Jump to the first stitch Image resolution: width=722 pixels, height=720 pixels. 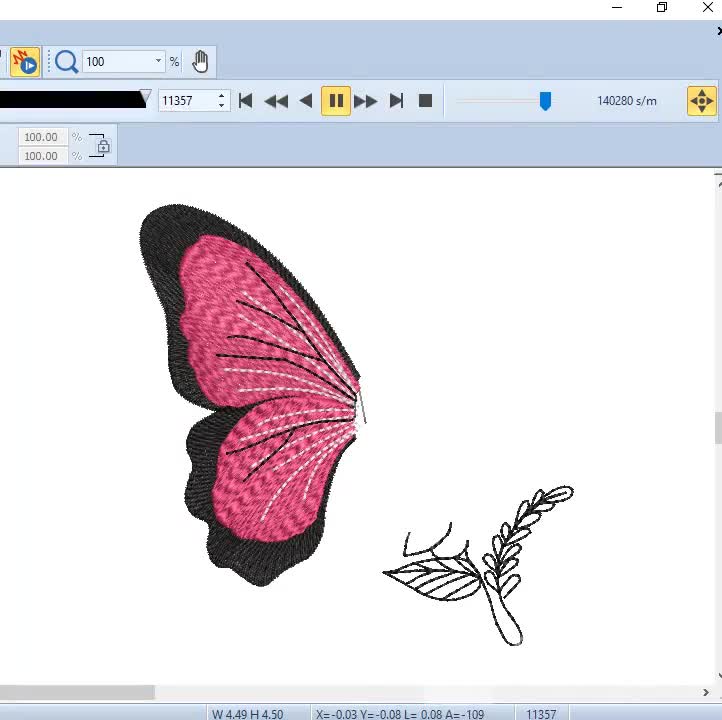[x=246, y=101]
